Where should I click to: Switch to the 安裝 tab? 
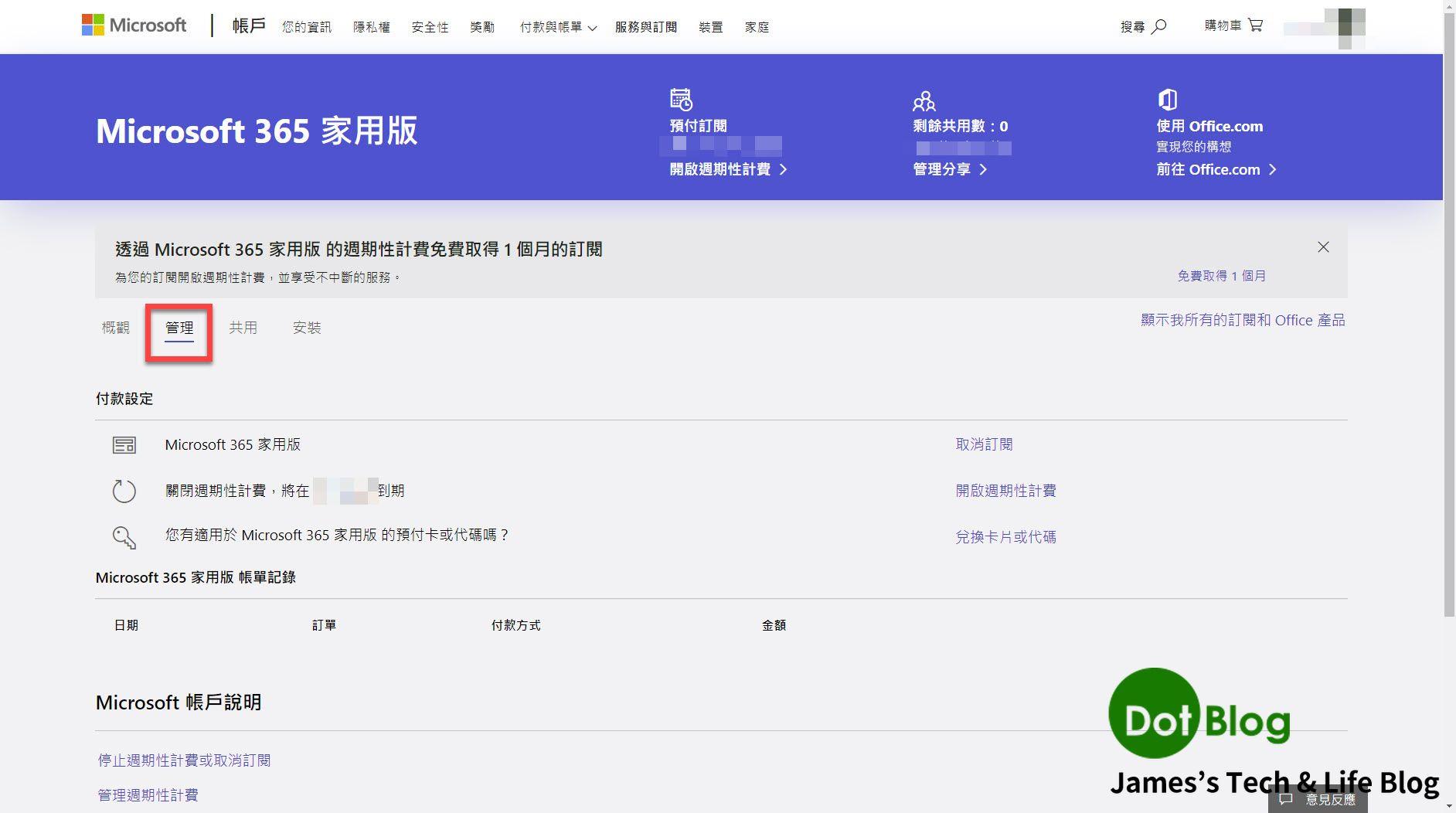coord(307,328)
